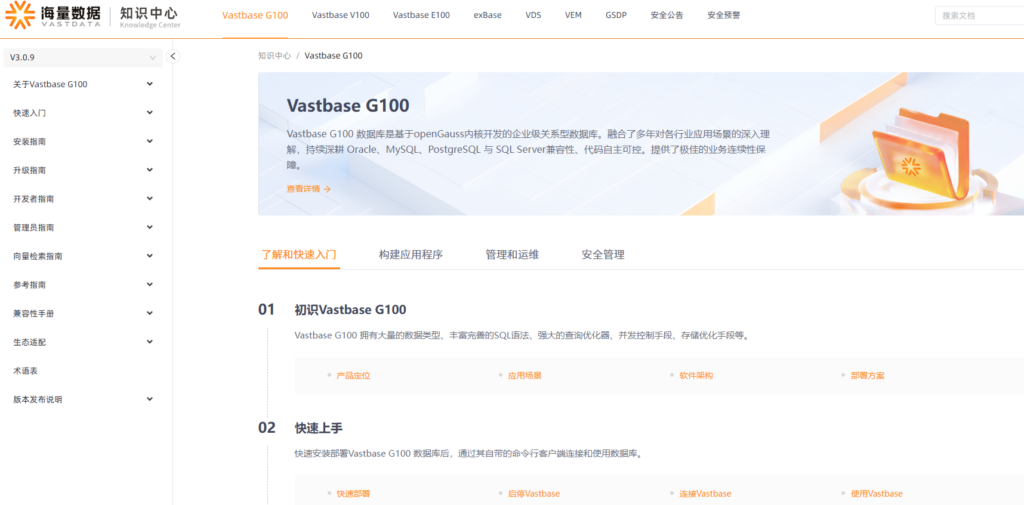
Task: Open the 启停Vastbase link
Action: point(534,494)
